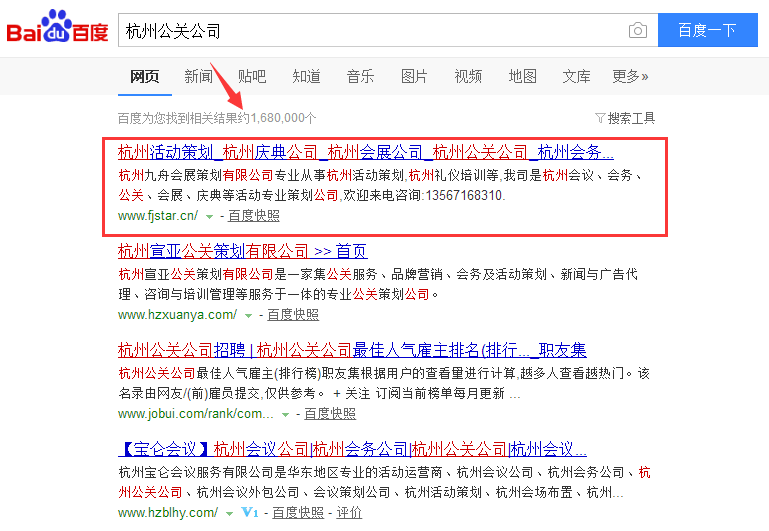
Task: Open 搜索工具 link
Action: [631, 118]
